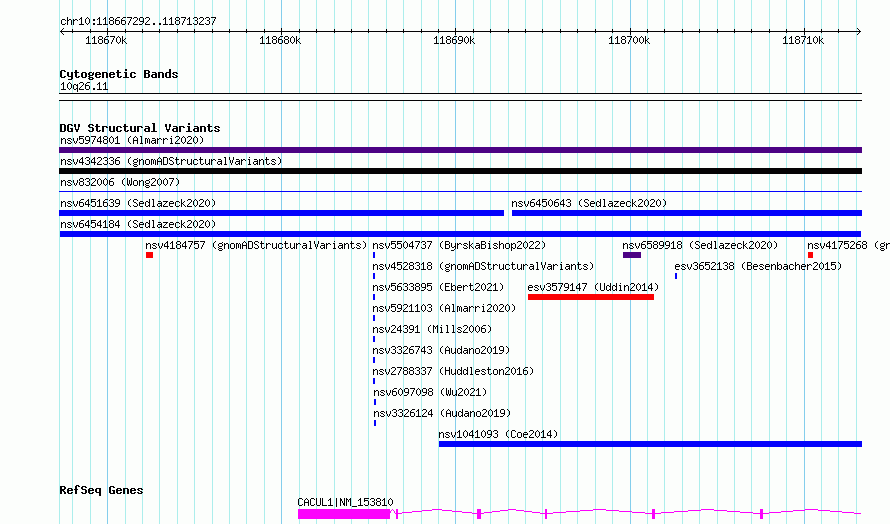Click the nsv5974801 (Almarri2020) purple variant bar
Screen dimensions: 890x524
460,150
